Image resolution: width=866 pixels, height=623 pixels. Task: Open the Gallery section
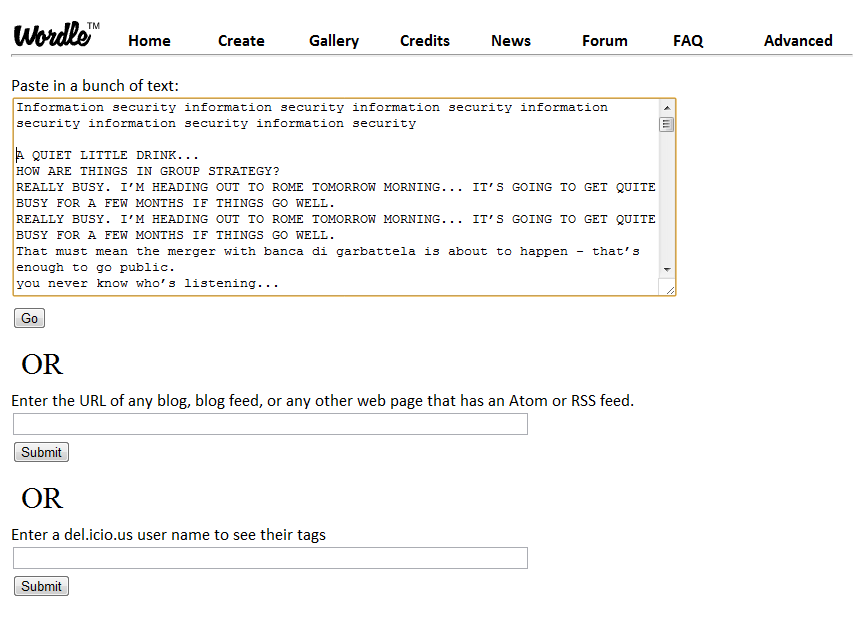pyautogui.click(x=334, y=41)
